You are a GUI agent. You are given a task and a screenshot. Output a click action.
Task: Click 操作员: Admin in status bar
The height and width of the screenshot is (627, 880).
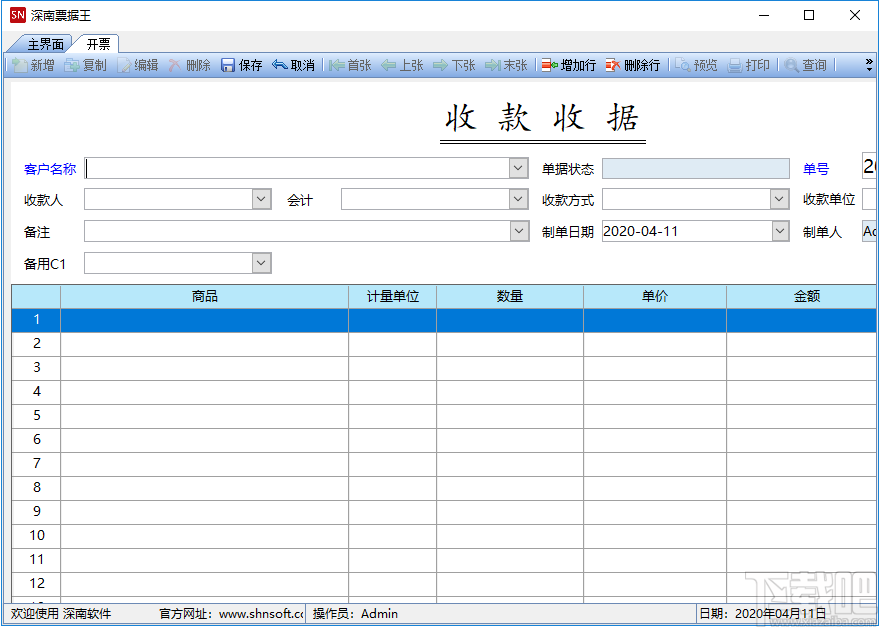pos(355,614)
